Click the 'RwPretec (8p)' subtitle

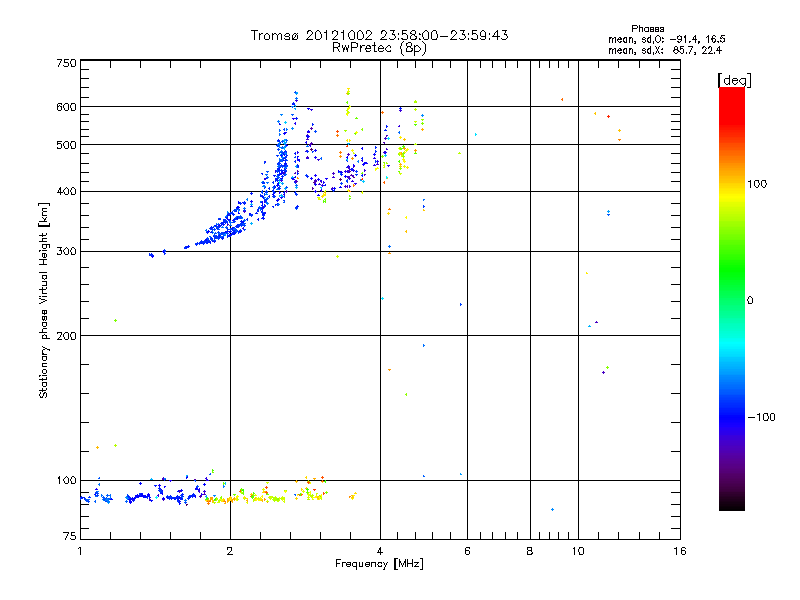[379, 48]
